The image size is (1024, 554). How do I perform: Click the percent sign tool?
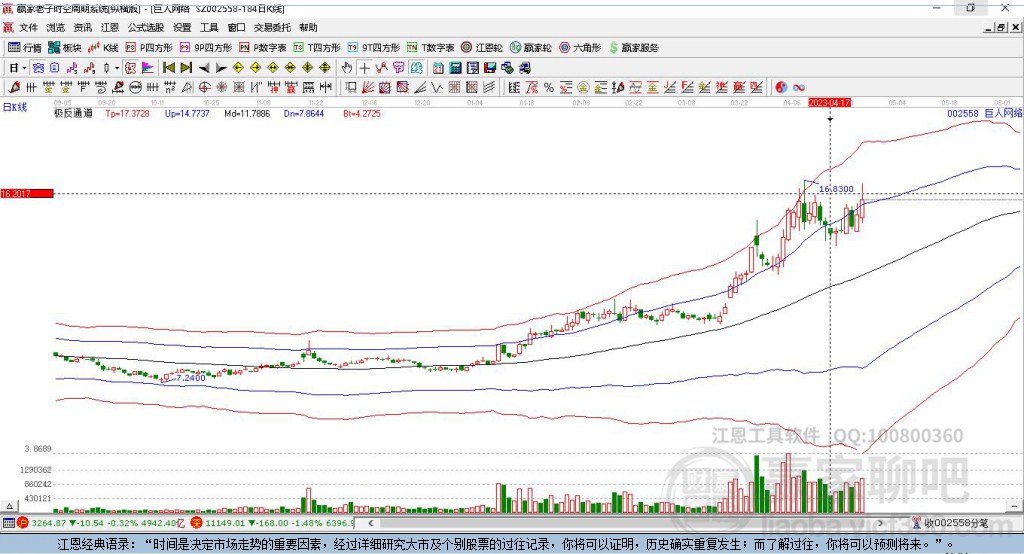[549, 88]
